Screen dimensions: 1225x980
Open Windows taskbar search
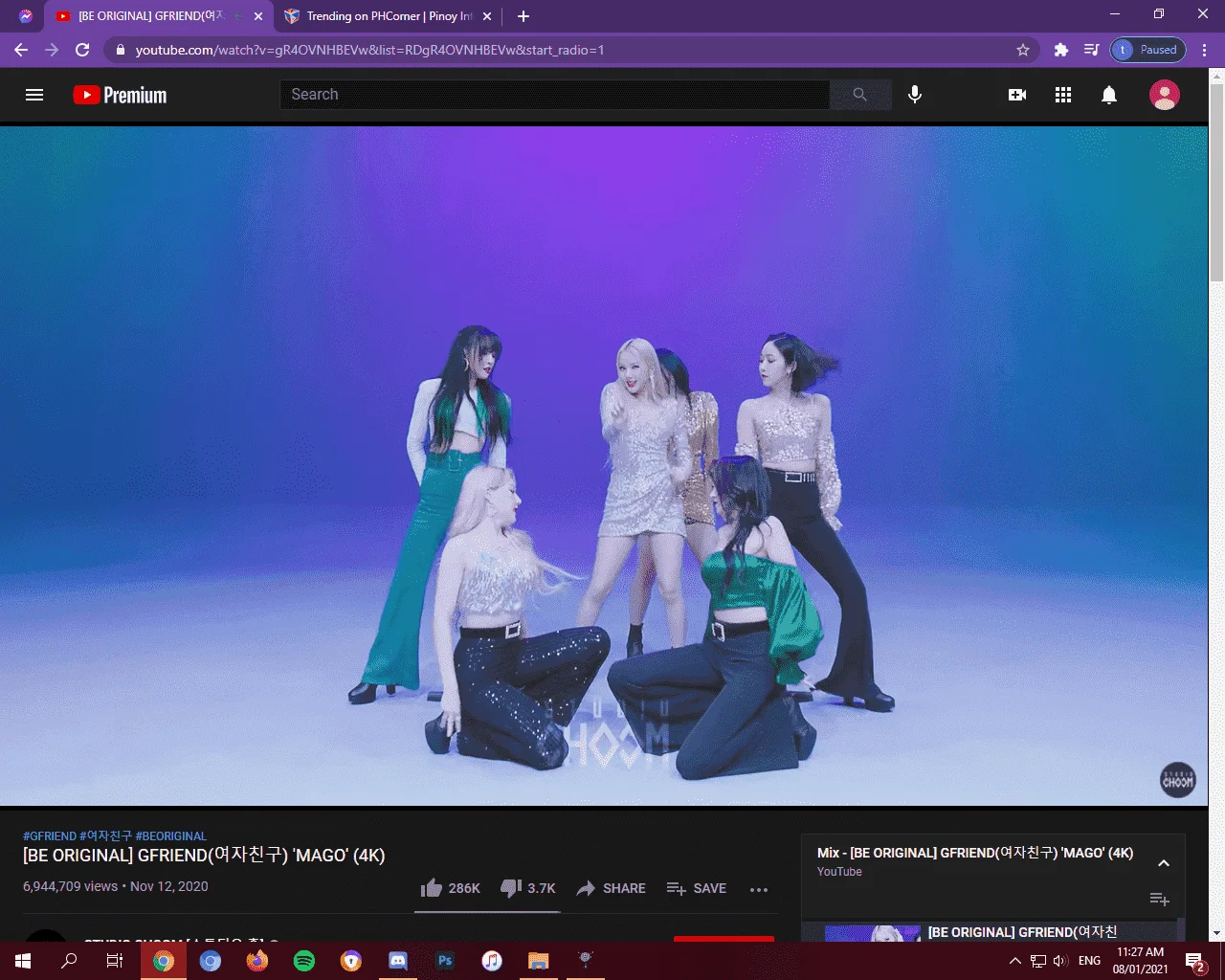pos(69,961)
